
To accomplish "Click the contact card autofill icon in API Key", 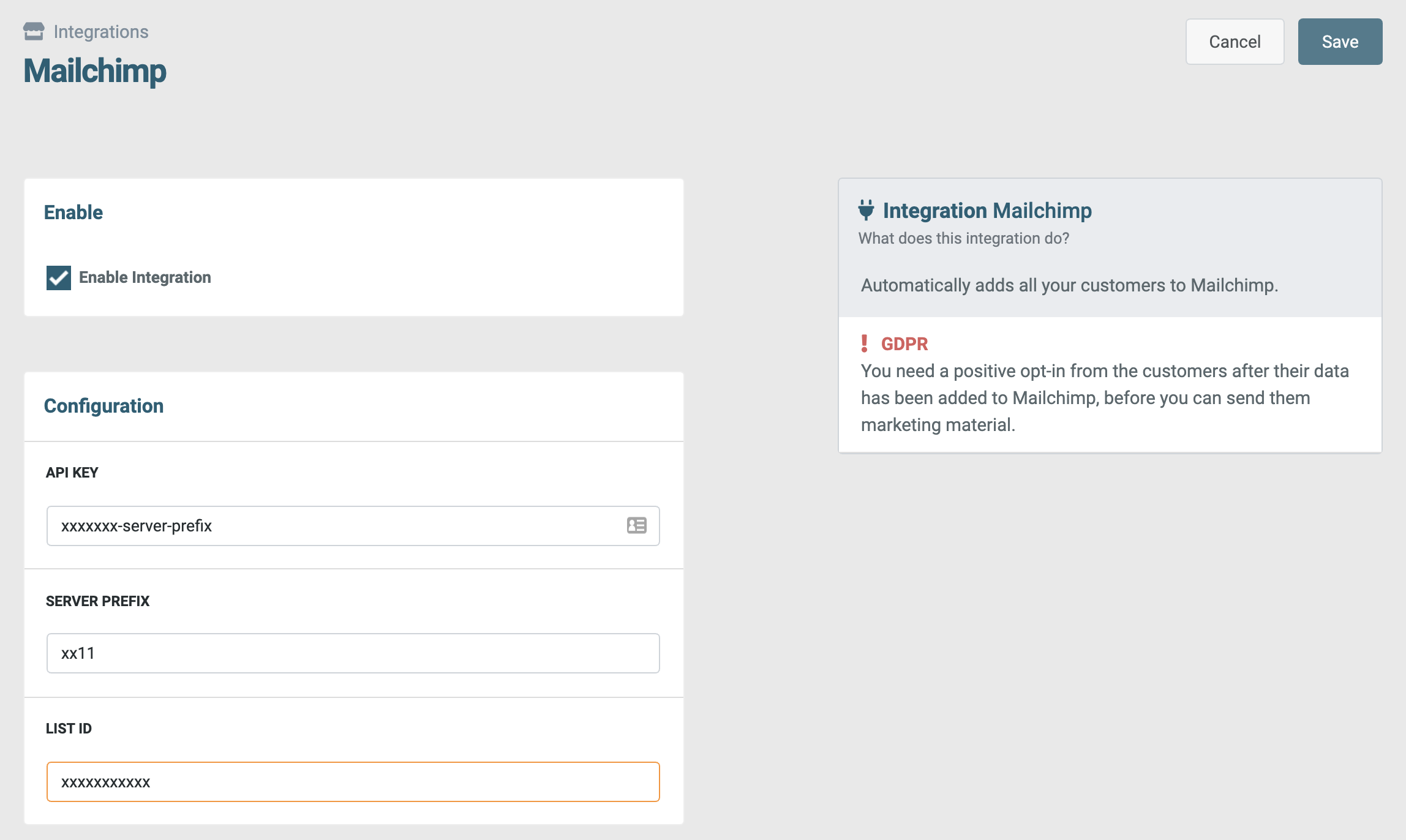I will click(637, 525).
